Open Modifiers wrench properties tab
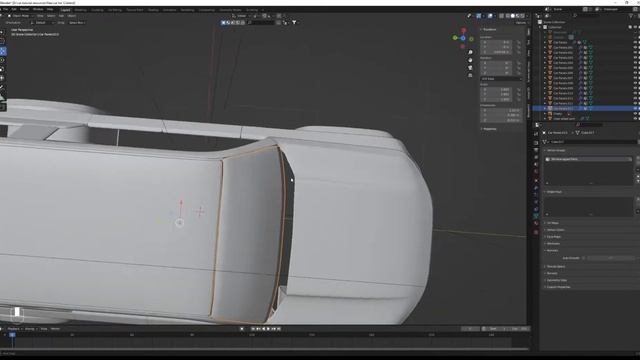The height and width of the screenshot is (360, 640). click(536, 188)
